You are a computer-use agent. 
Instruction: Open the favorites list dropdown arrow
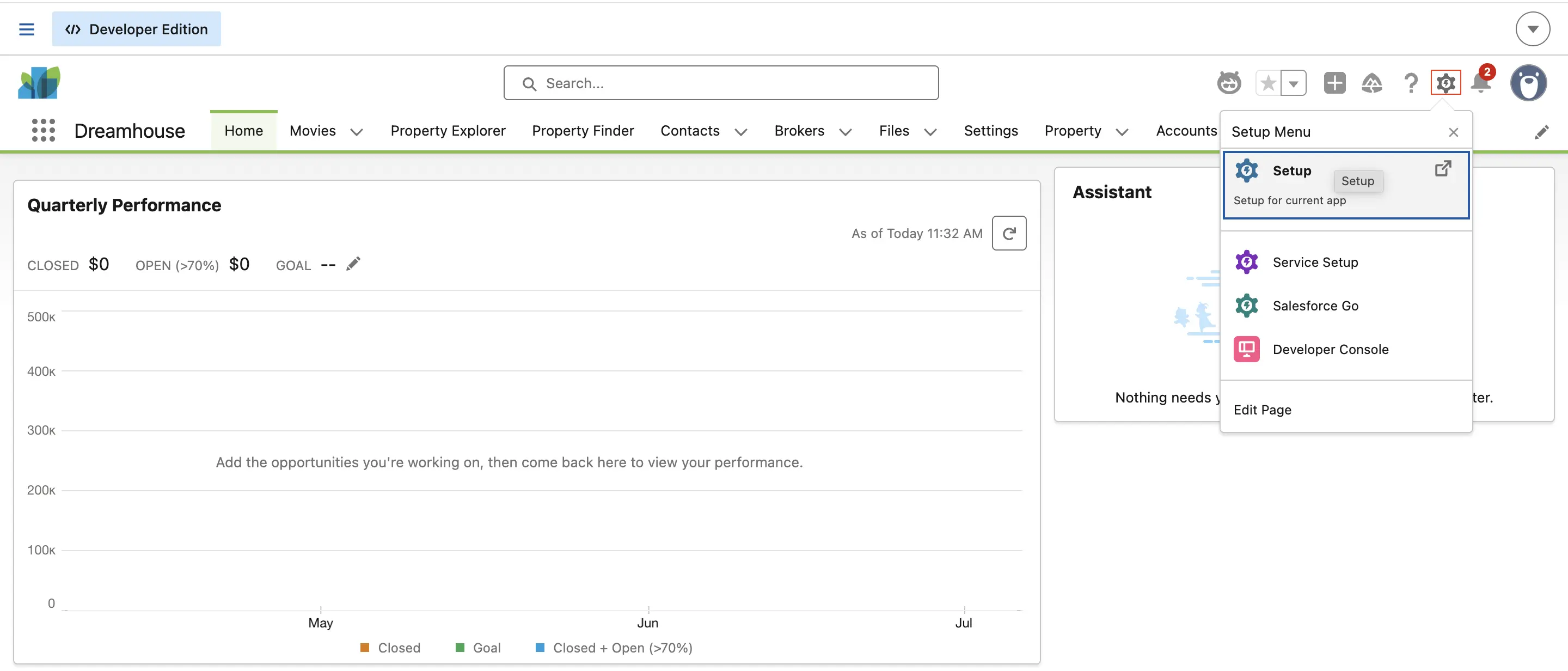pyautogui.click(x=1294, y=83)
